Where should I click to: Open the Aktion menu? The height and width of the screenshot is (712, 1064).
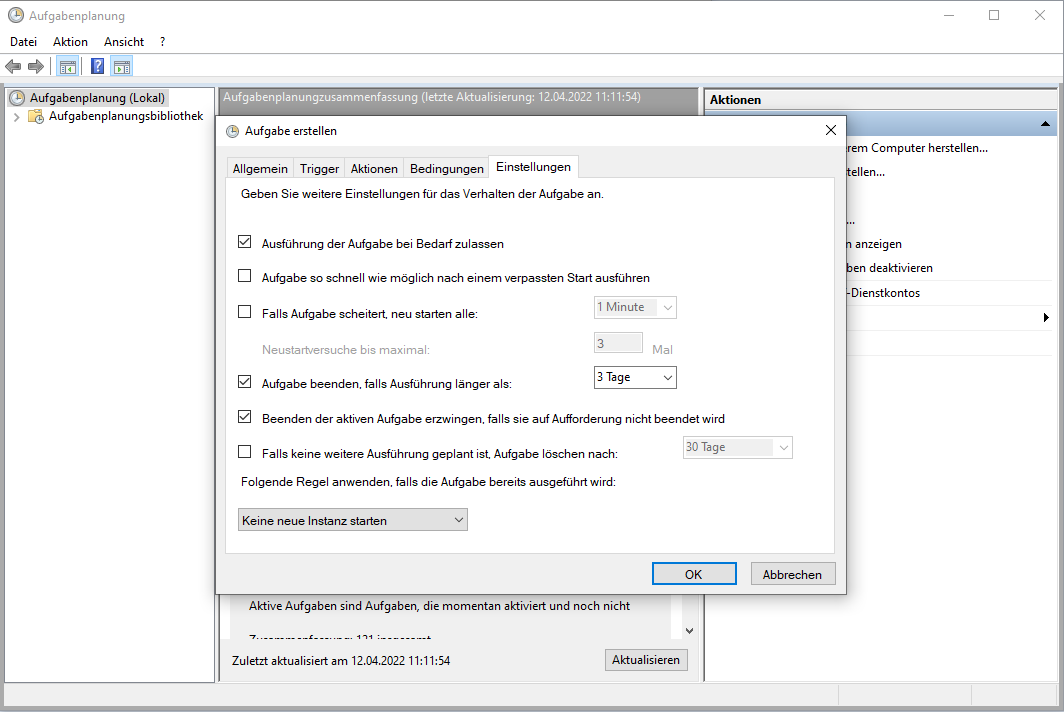click(x=71, y=42)
